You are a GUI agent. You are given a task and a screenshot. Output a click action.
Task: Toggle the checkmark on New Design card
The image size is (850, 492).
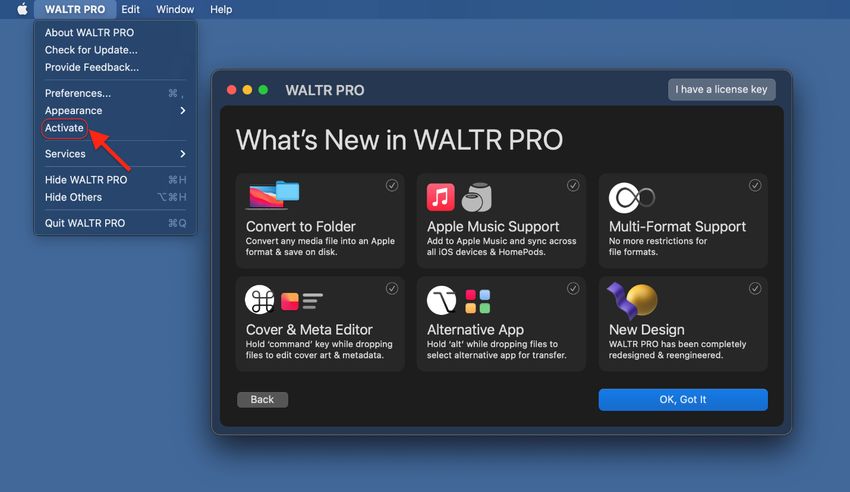tap(755, 288)
